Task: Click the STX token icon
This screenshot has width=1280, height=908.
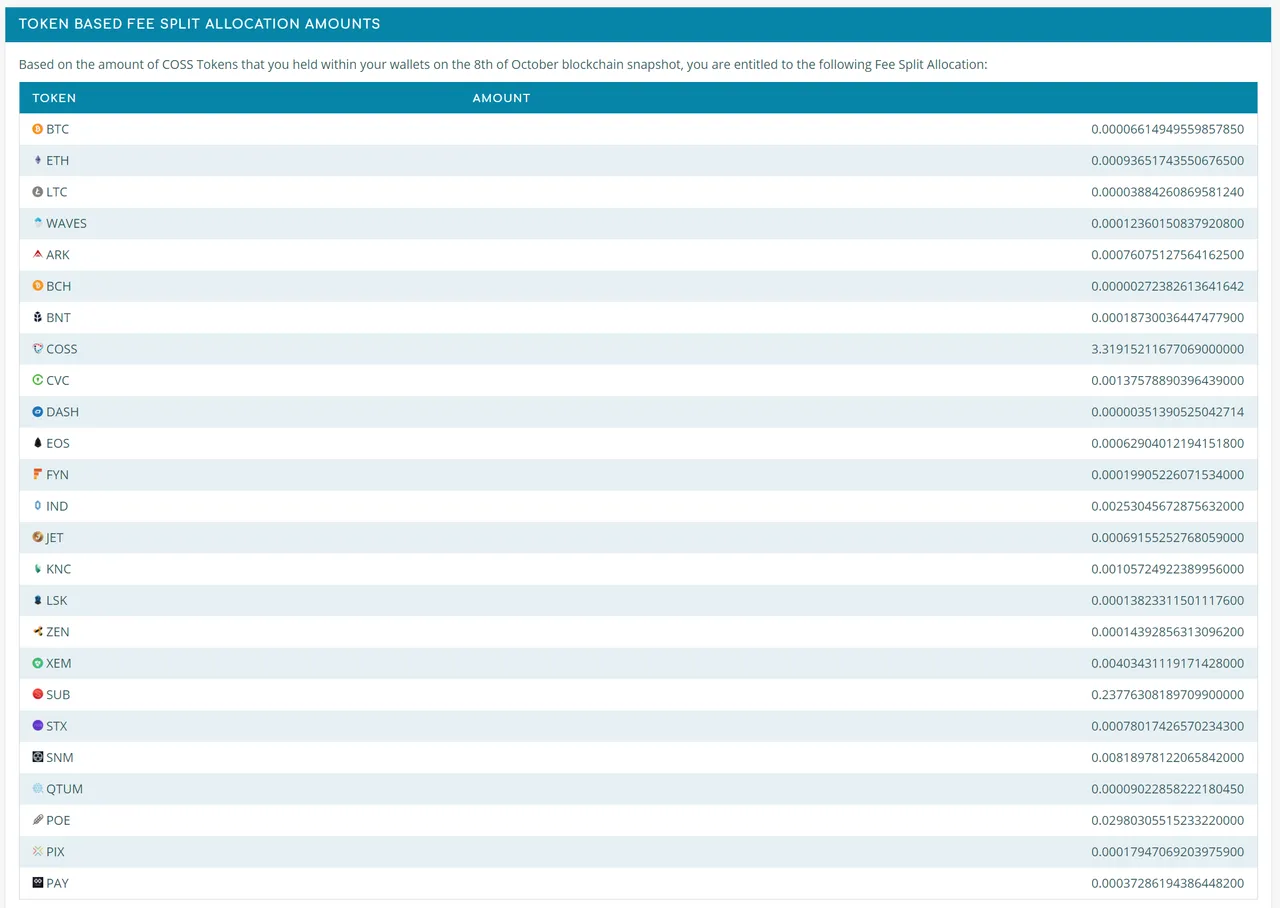Action: (38, 726)
